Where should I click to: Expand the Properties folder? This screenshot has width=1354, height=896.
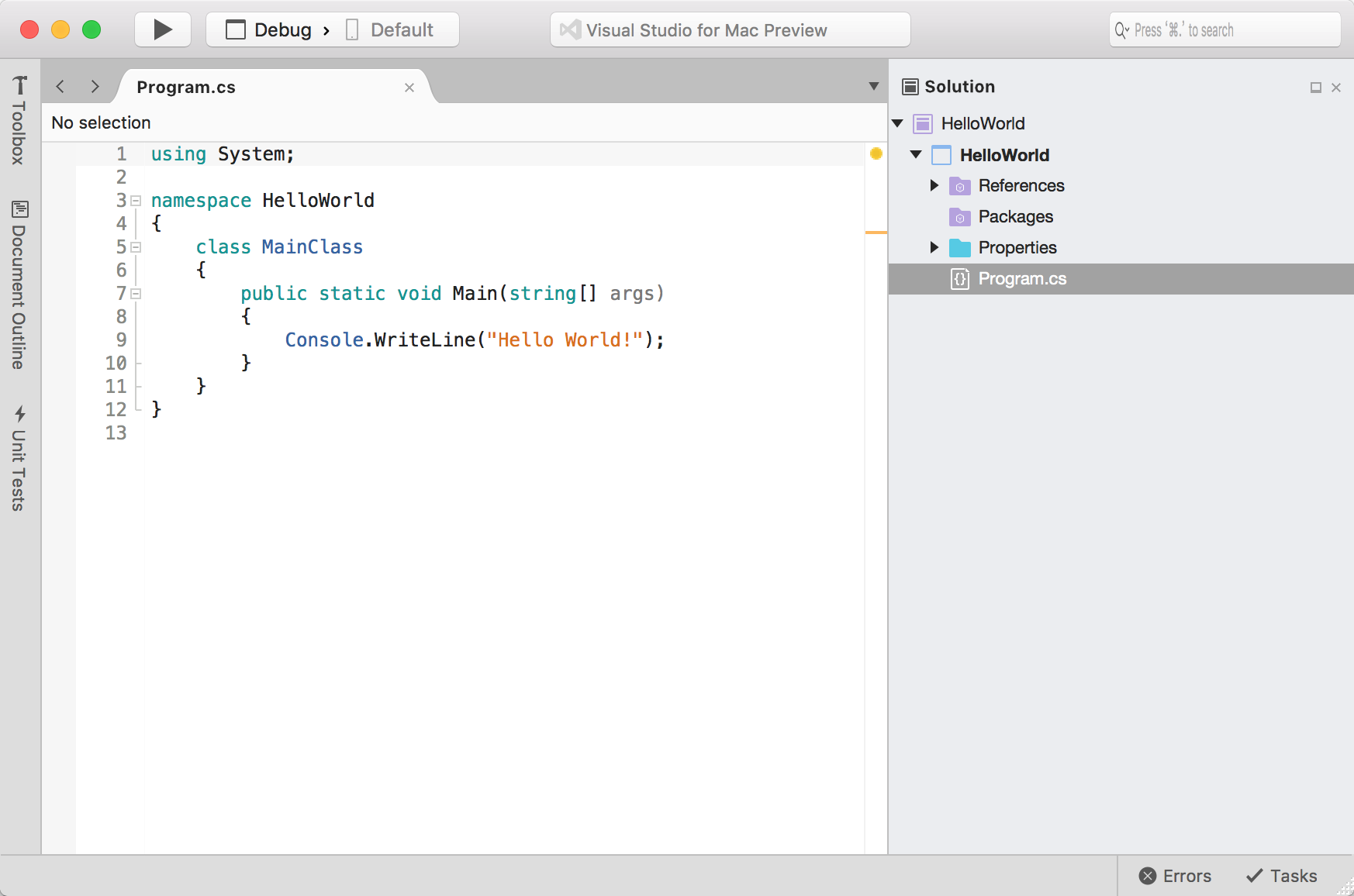tap(934, 247)
